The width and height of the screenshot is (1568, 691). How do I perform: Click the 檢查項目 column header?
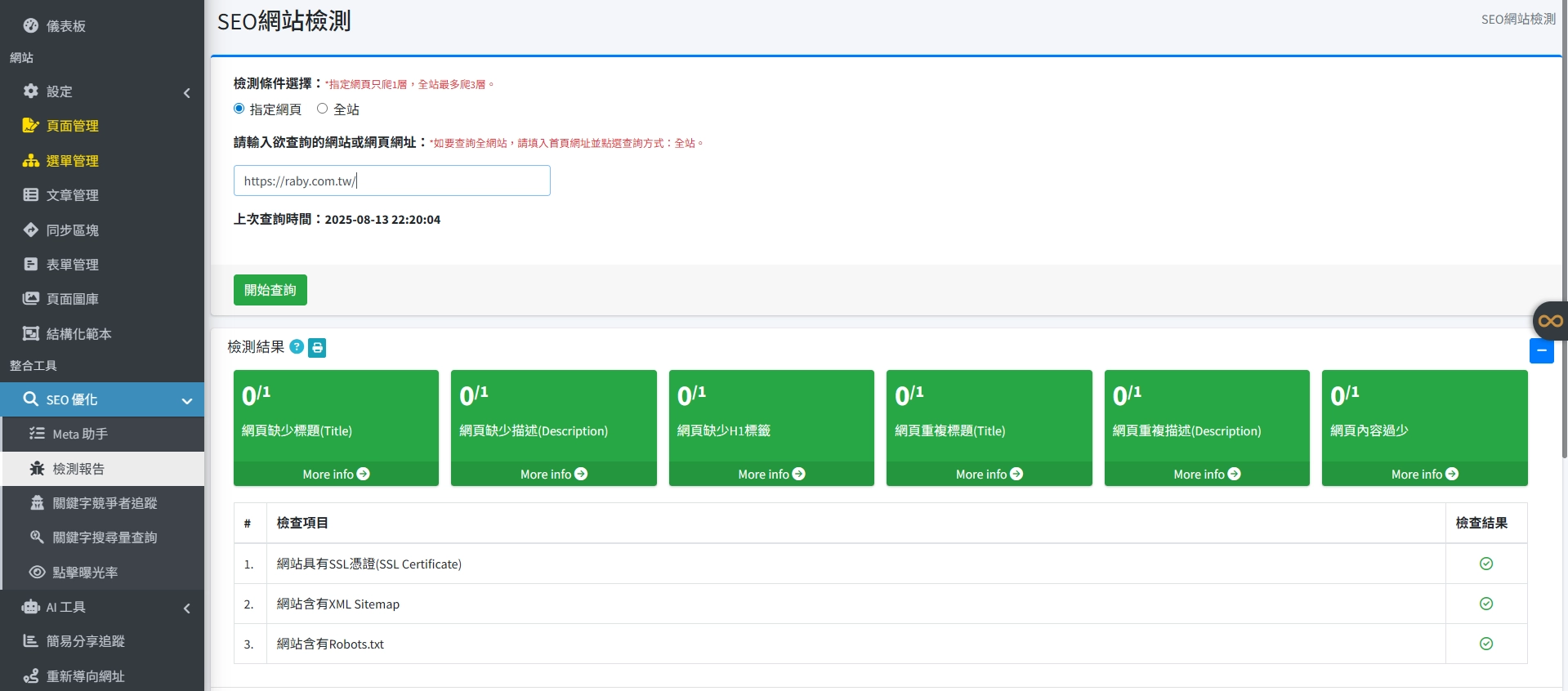[x=302, y=523]
